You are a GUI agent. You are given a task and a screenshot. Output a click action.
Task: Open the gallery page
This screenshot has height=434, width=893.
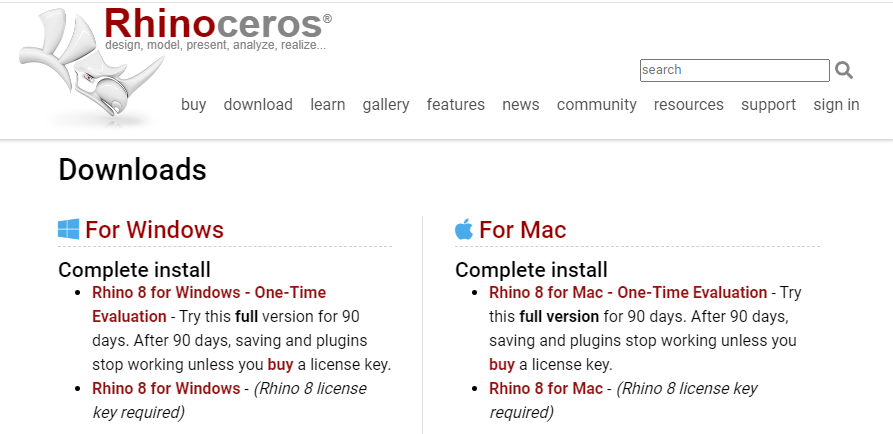tap(386, 105)
